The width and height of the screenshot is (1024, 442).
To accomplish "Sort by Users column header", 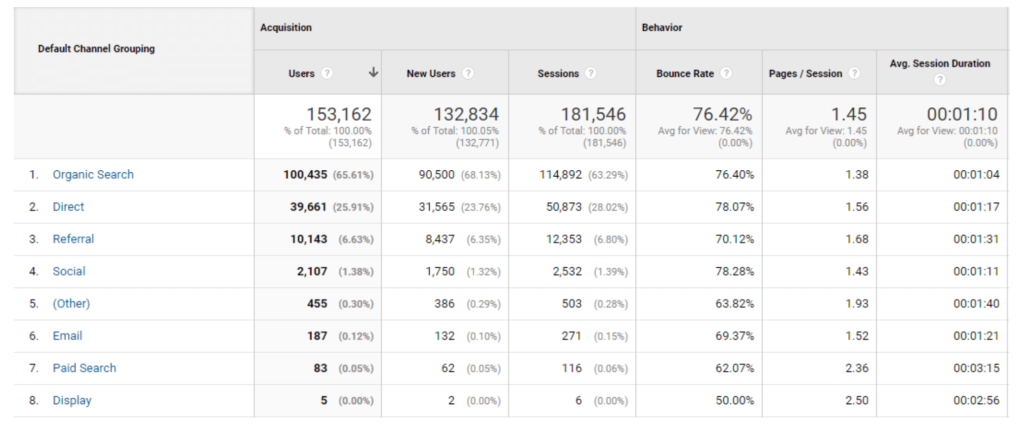I will click(x=302, y=74).
